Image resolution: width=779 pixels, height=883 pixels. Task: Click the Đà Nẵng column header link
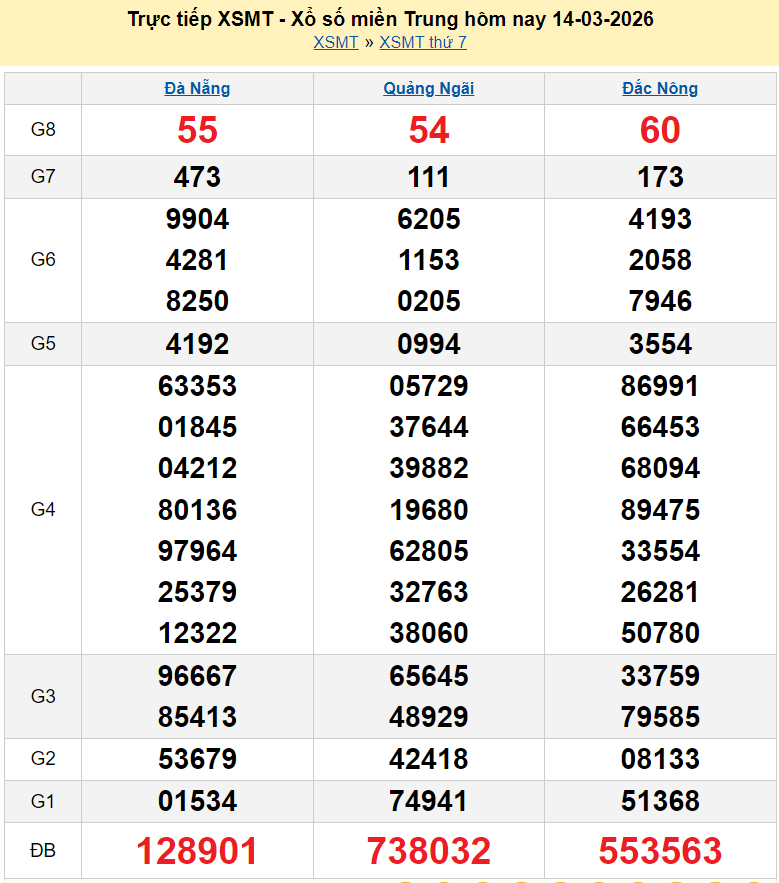tap(197, 88)
